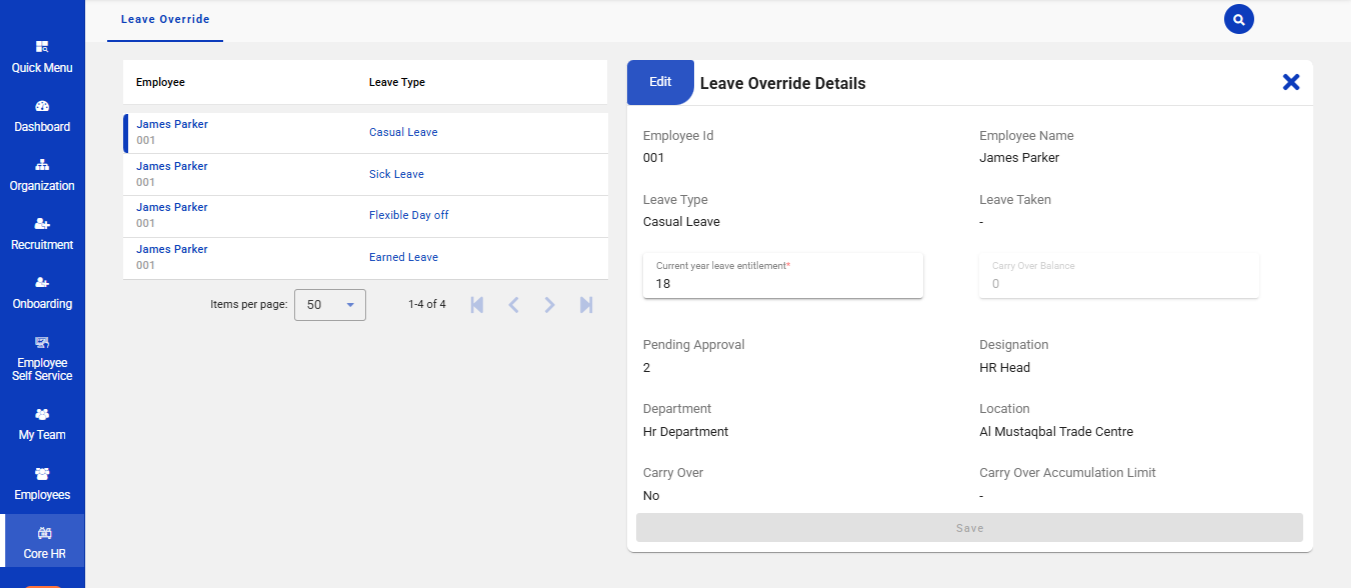1351x588 pixels.
Task: Expand the Items per page dropdown
Action: point(330,305)
